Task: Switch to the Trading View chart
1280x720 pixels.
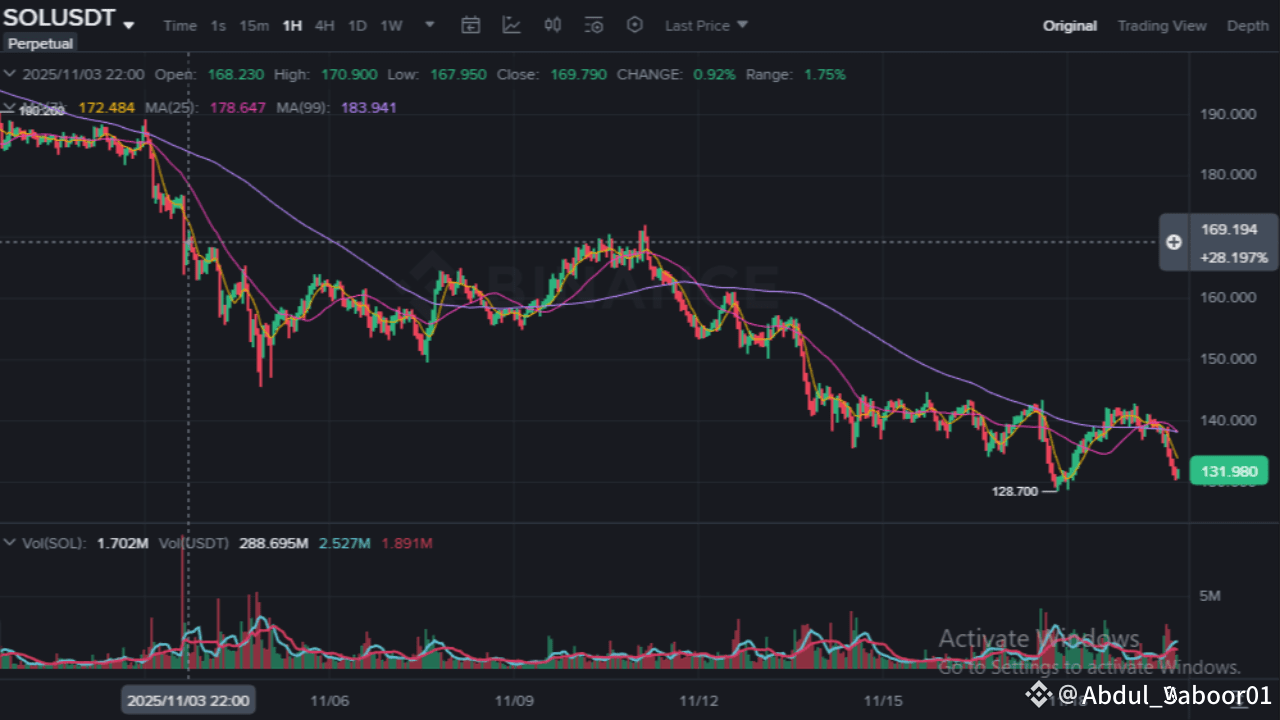Action: pos(1162,26)
